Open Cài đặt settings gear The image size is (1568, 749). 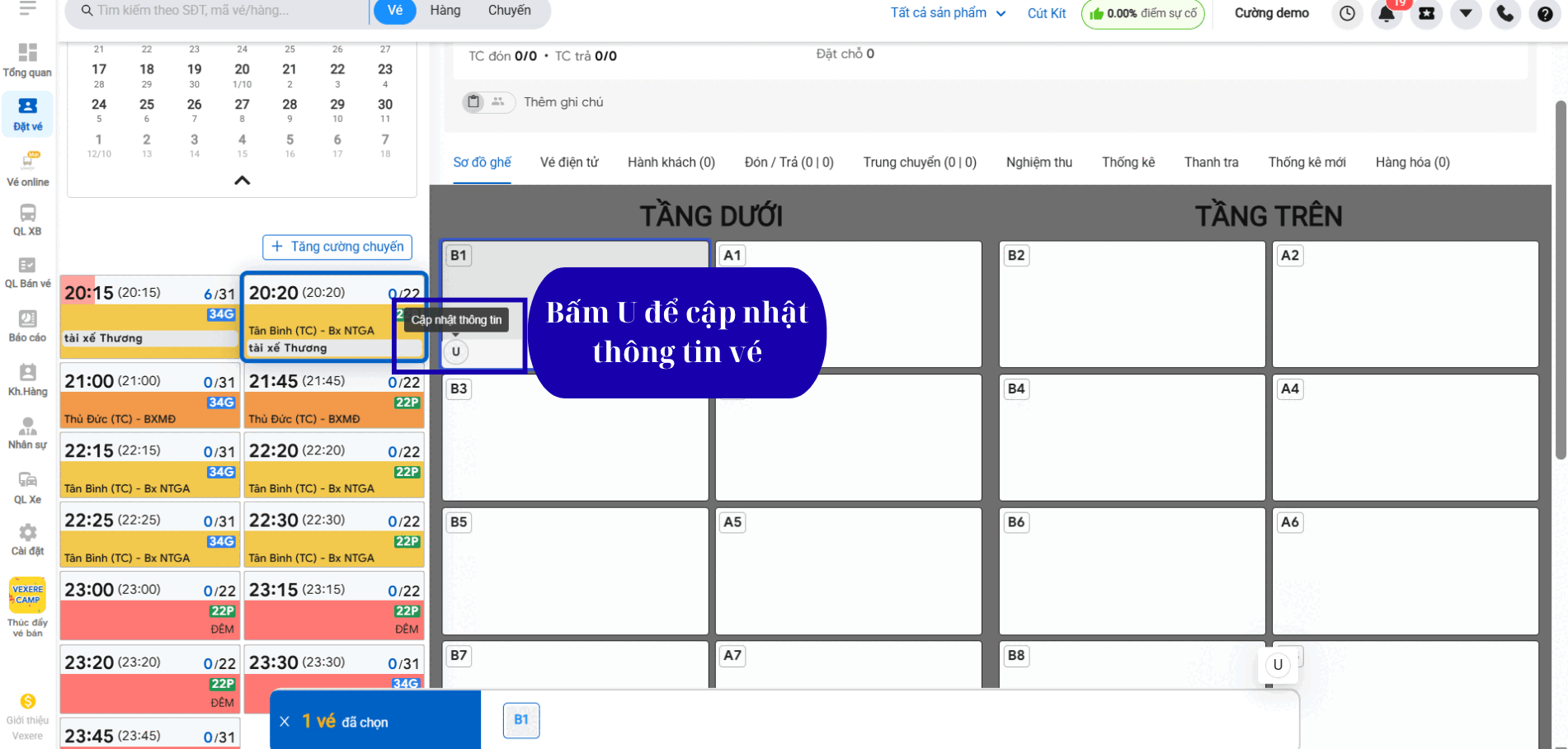pyautogui.click(x=27, y=539)
